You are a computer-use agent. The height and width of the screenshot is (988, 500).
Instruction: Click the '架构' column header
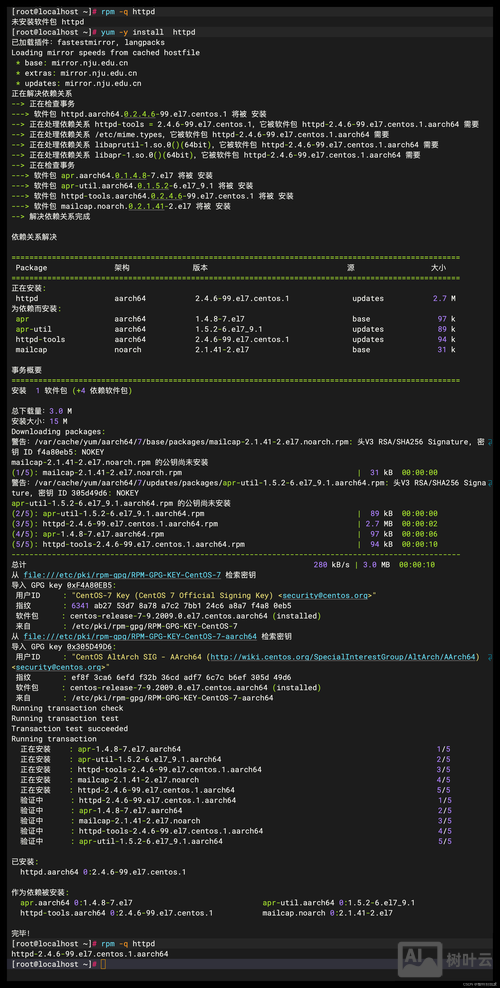tap(122, 267)
